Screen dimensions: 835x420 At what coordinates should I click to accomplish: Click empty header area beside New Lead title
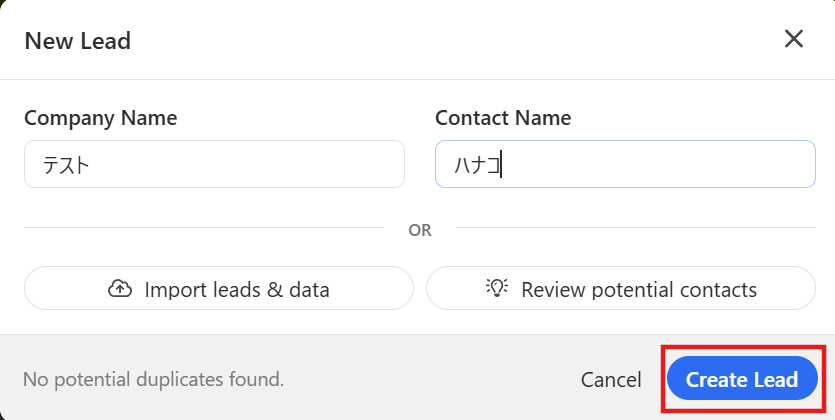(450, 41)
